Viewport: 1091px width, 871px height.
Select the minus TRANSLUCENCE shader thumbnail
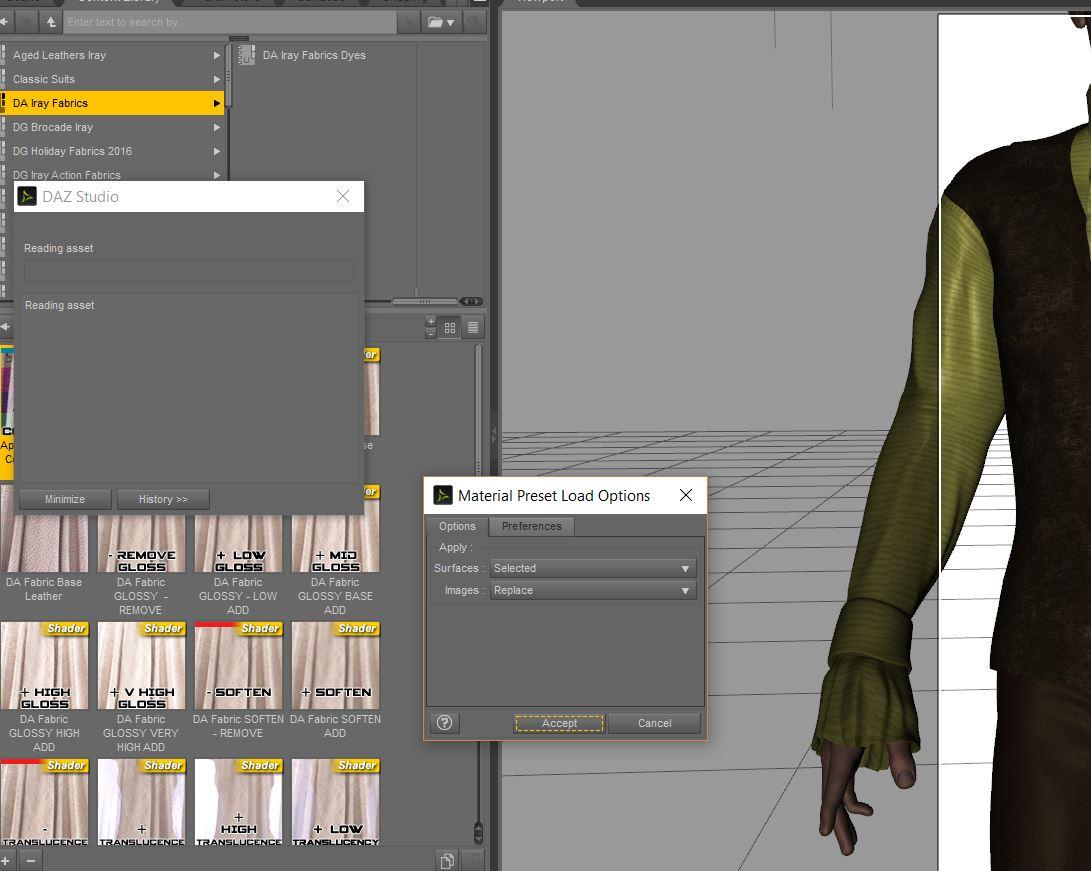point(44,802)
